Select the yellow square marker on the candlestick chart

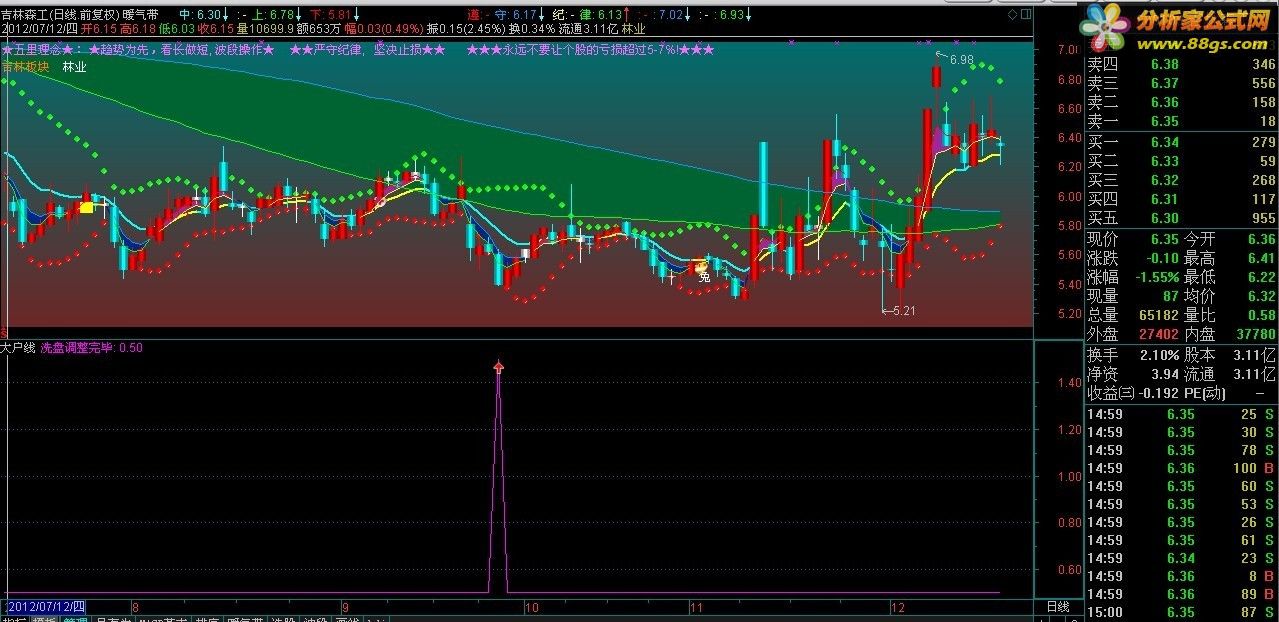point(87,207)
